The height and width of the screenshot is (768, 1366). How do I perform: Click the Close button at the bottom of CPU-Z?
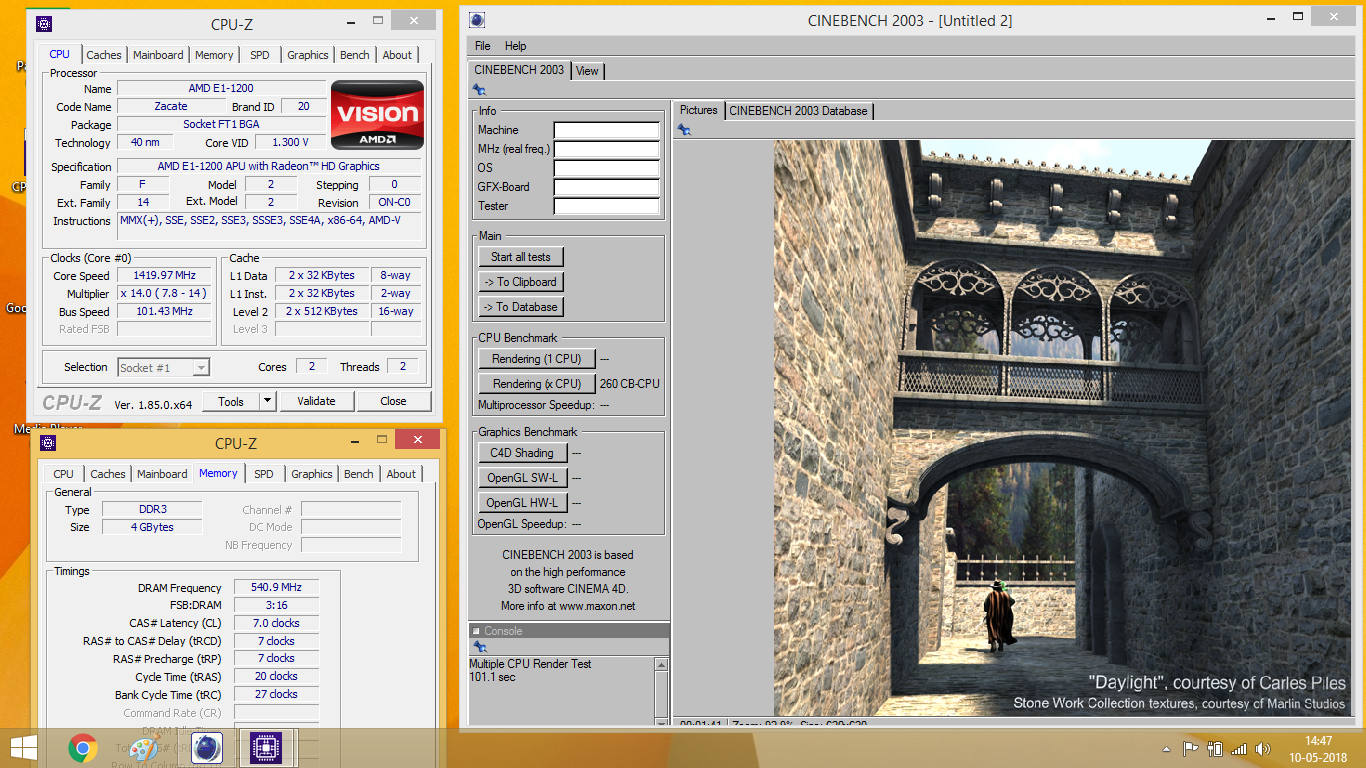click(393, 401)
